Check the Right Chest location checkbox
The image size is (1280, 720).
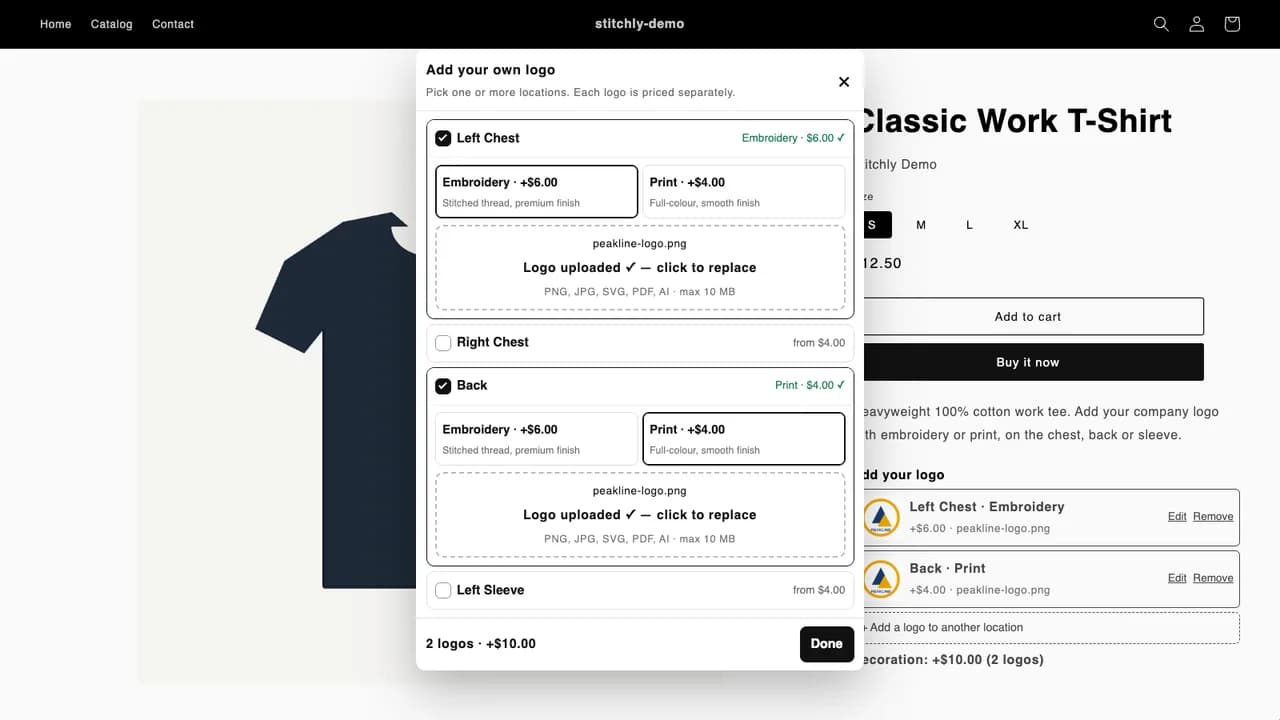443,343
